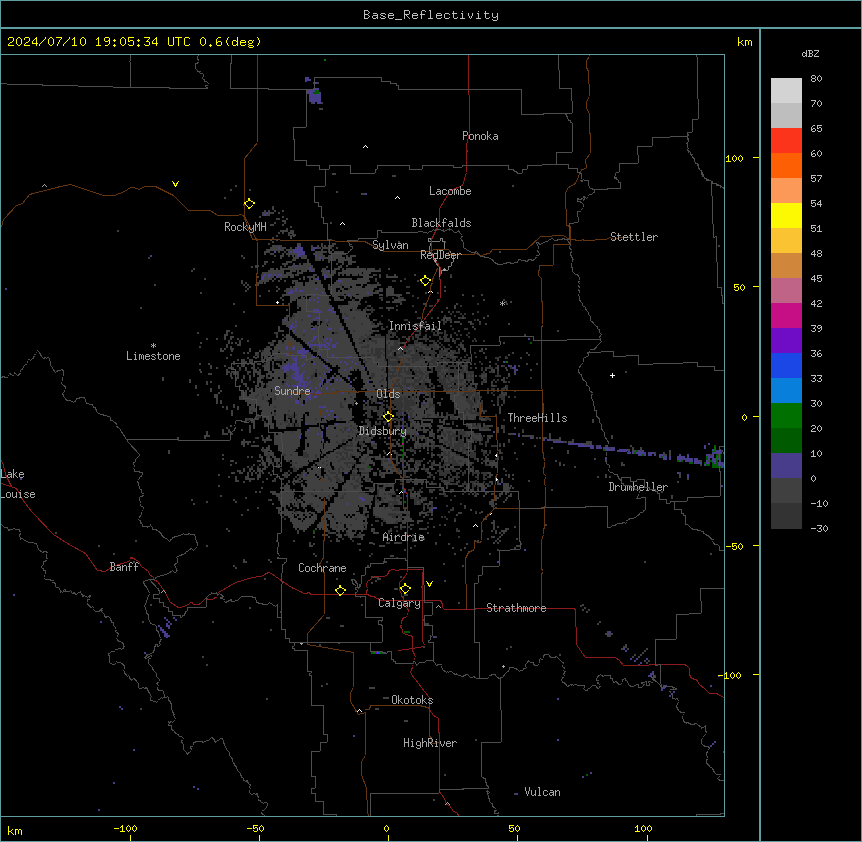The width and height of the screenshot is (862, 842).
Task: Click the dBZ legend heading
Action: point(810,54)
